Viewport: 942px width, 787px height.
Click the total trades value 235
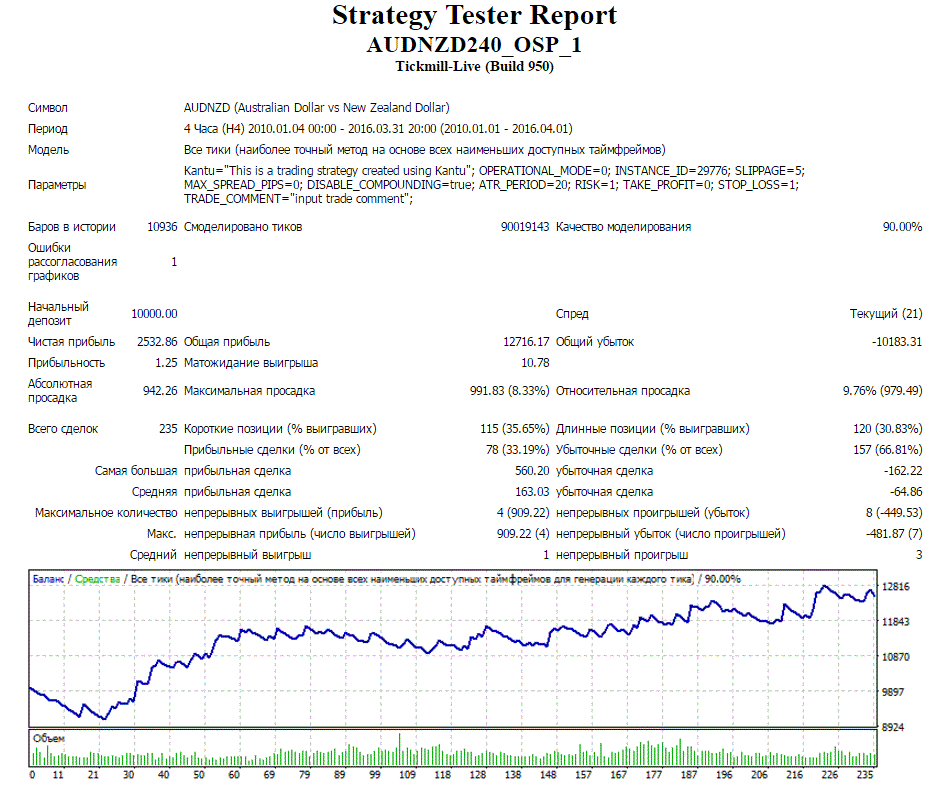168,429
